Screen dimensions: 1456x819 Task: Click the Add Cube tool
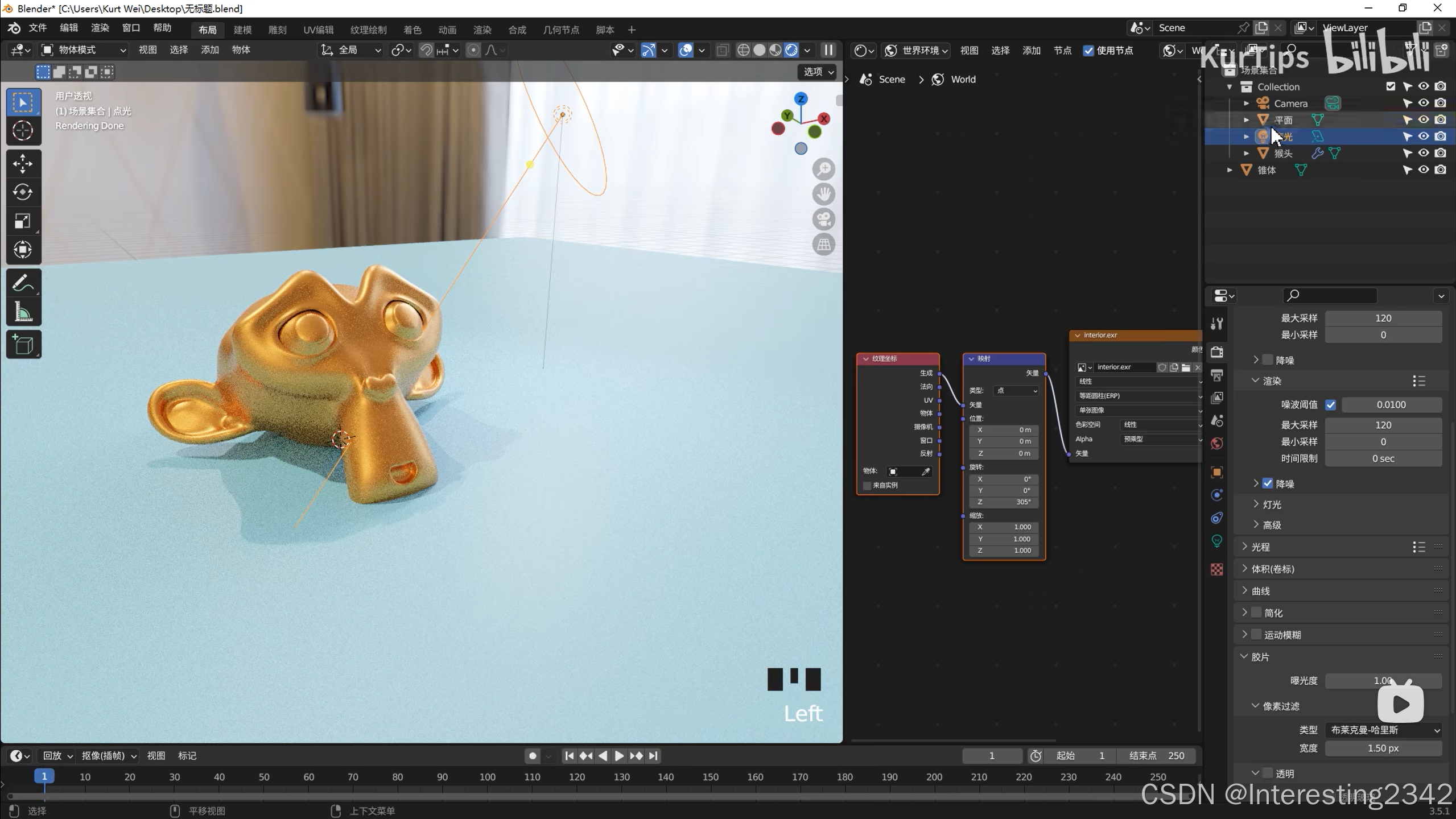click(23, 345)
